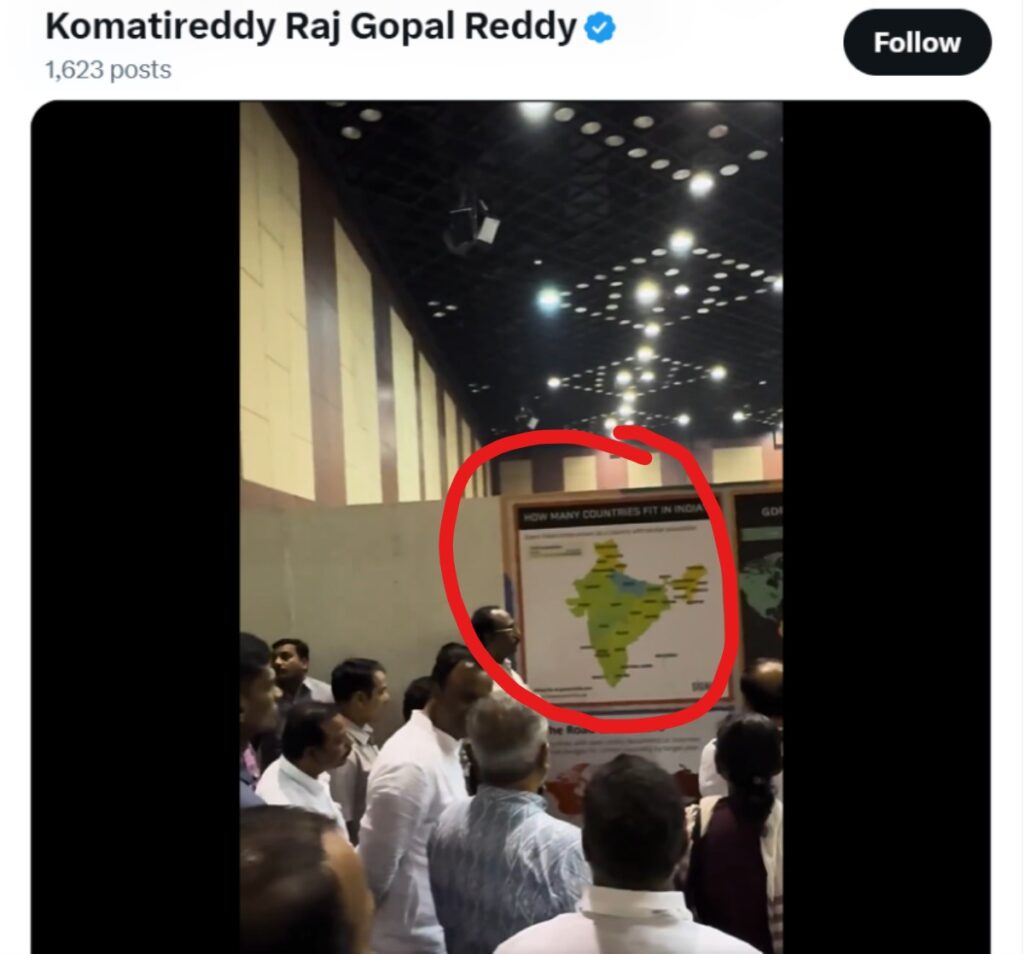
Task: Click the poster title How Many Countries Fit In India
Action: click(x=613, y=513)
